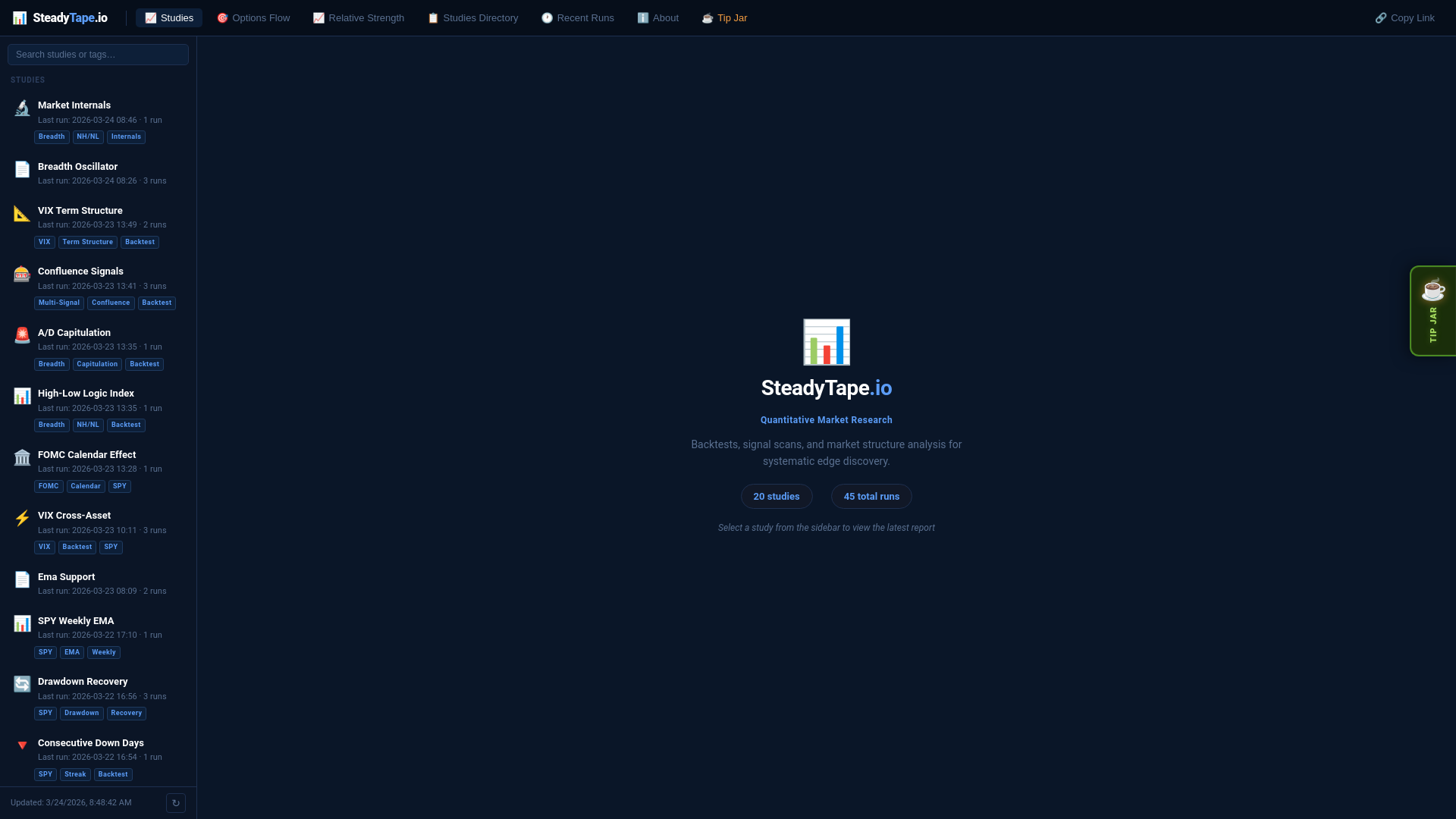Screen dimensions: 1456x819
Task: Click the chain icon next to Copy Link
Action: pyautogui.click(x=1381, y=18)
